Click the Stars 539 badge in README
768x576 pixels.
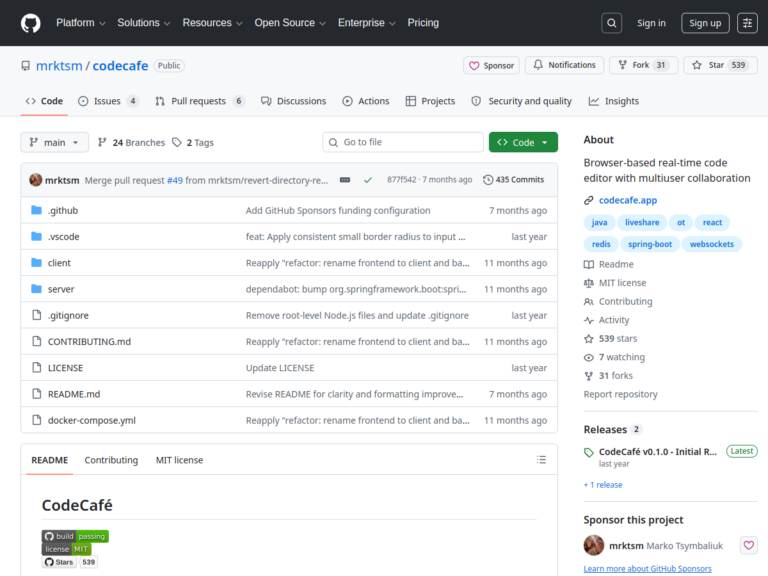coord(70,562)
